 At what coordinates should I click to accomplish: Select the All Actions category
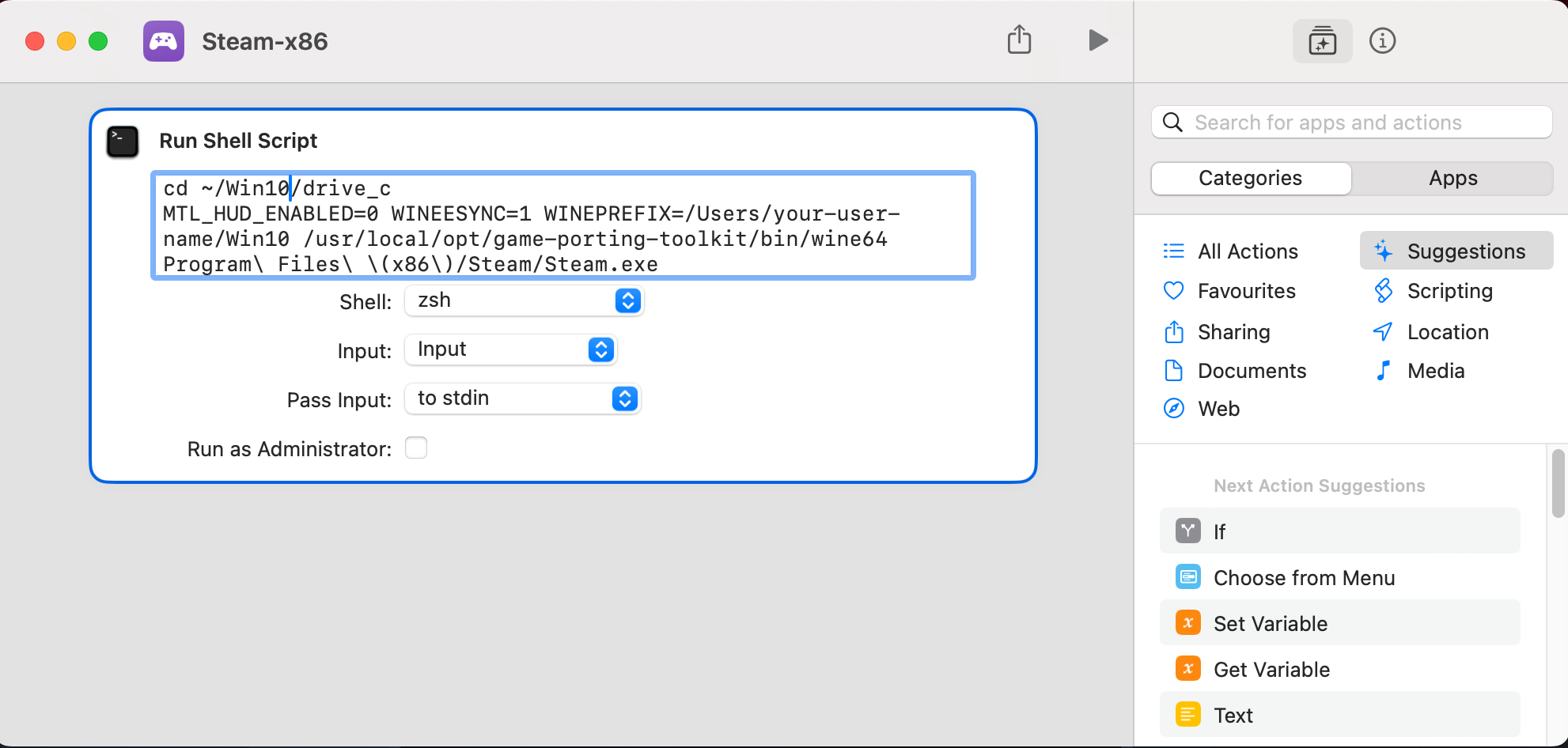click(1231, 251)
